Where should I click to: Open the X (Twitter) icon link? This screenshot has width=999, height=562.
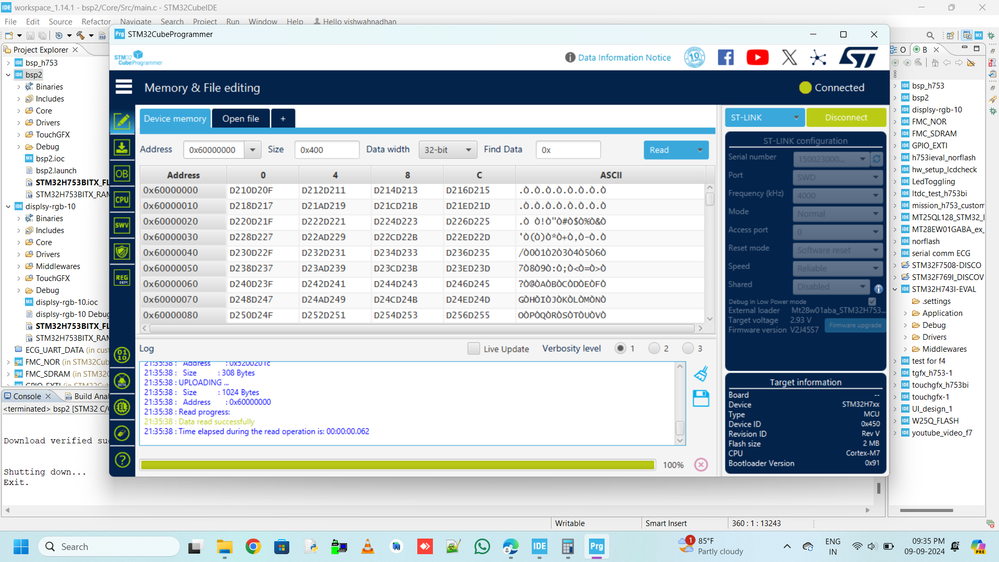(789, 57)
